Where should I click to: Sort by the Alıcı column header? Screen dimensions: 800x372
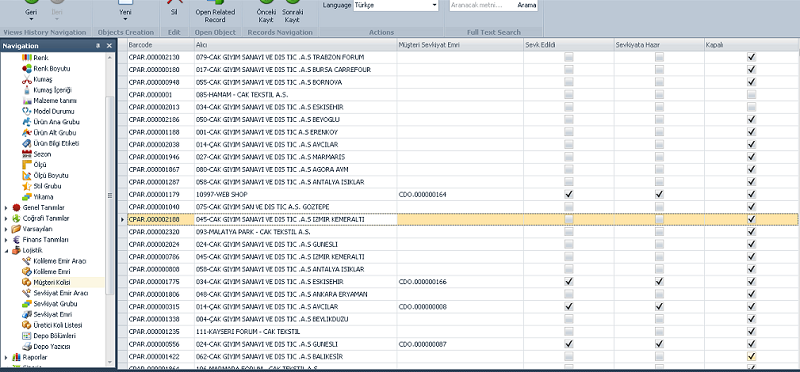click(x=296, y=45)
